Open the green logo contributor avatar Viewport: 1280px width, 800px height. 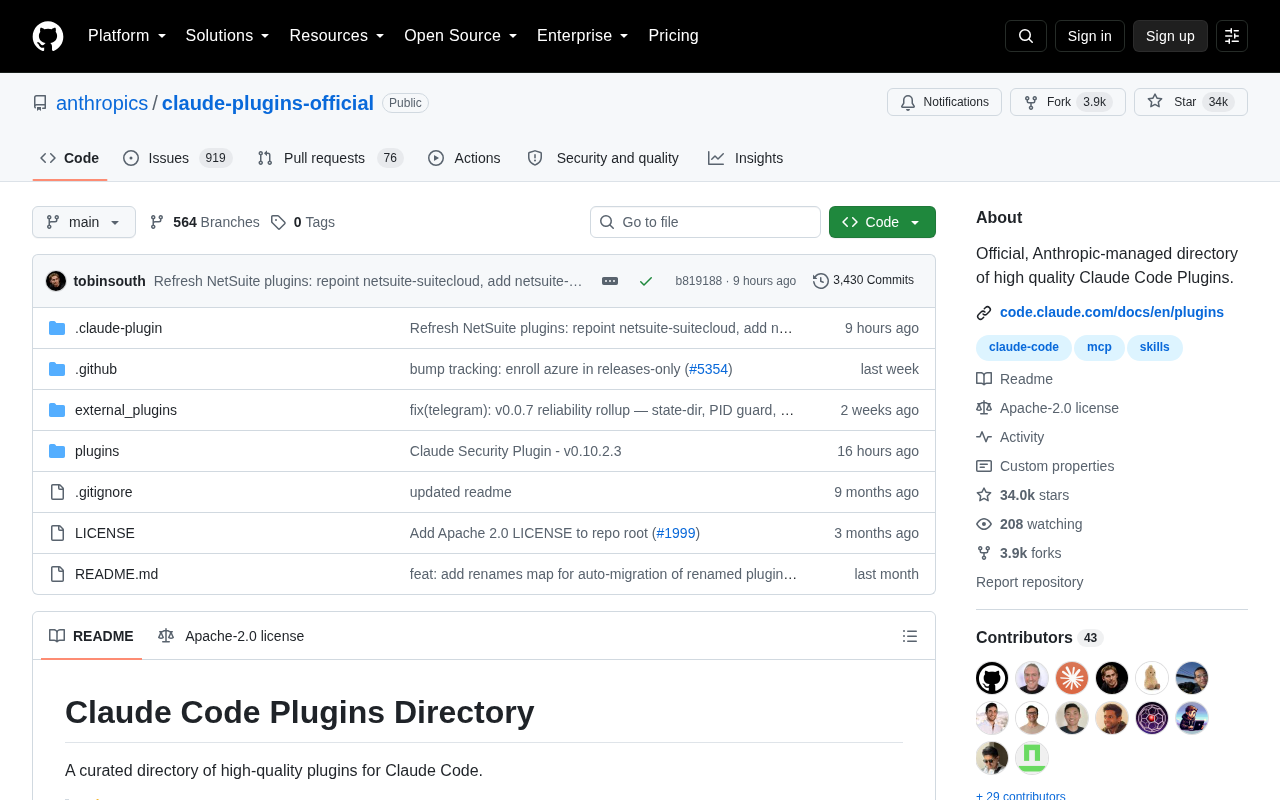(x=1032, y=758)
